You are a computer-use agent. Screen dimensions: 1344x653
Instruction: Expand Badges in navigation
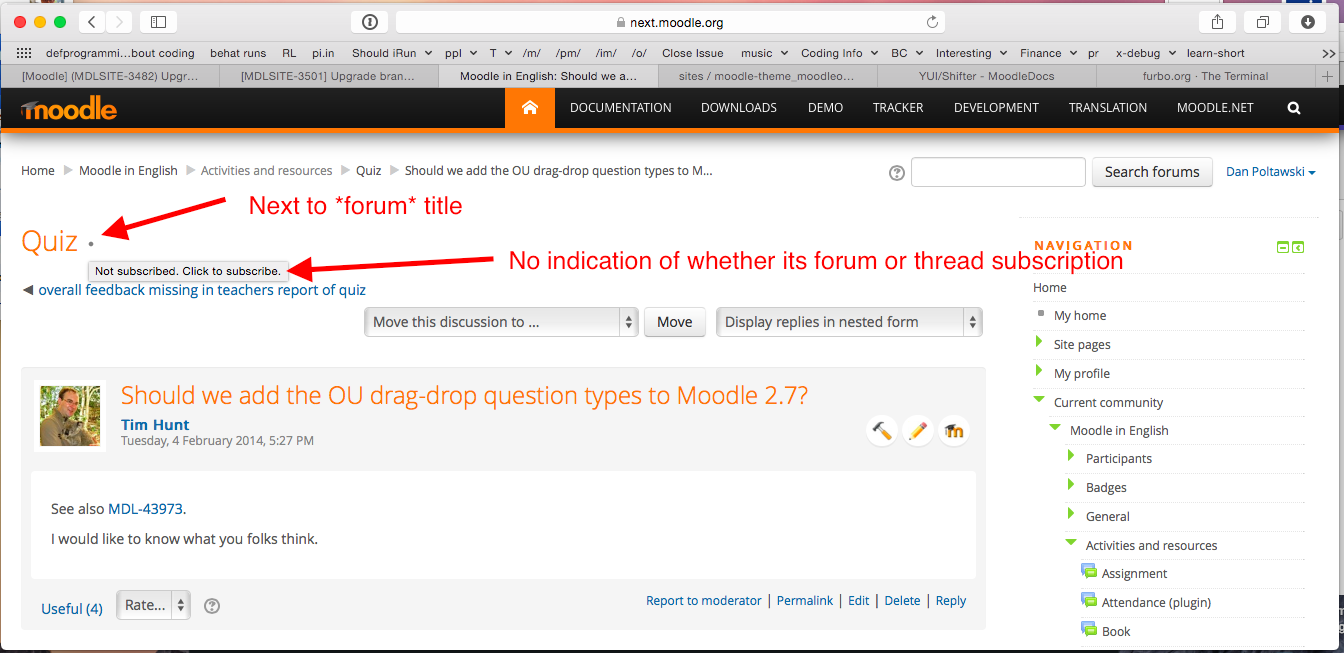[x=1072, y=486]
